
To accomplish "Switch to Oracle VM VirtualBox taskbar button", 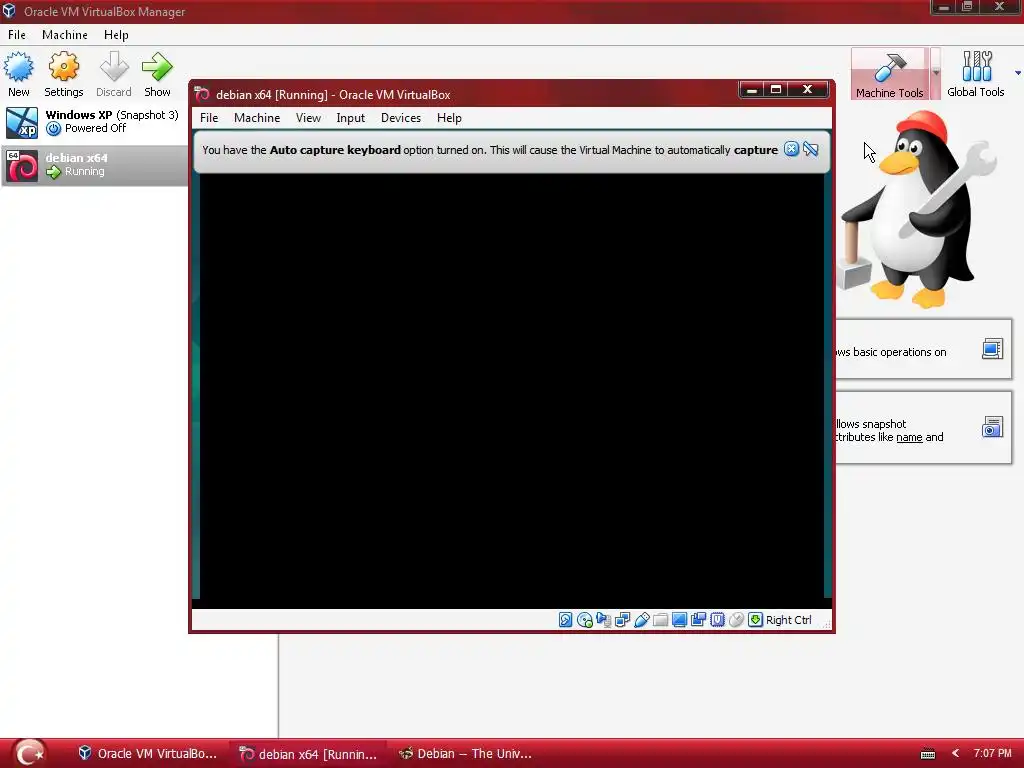I will (x=148, y=754).
